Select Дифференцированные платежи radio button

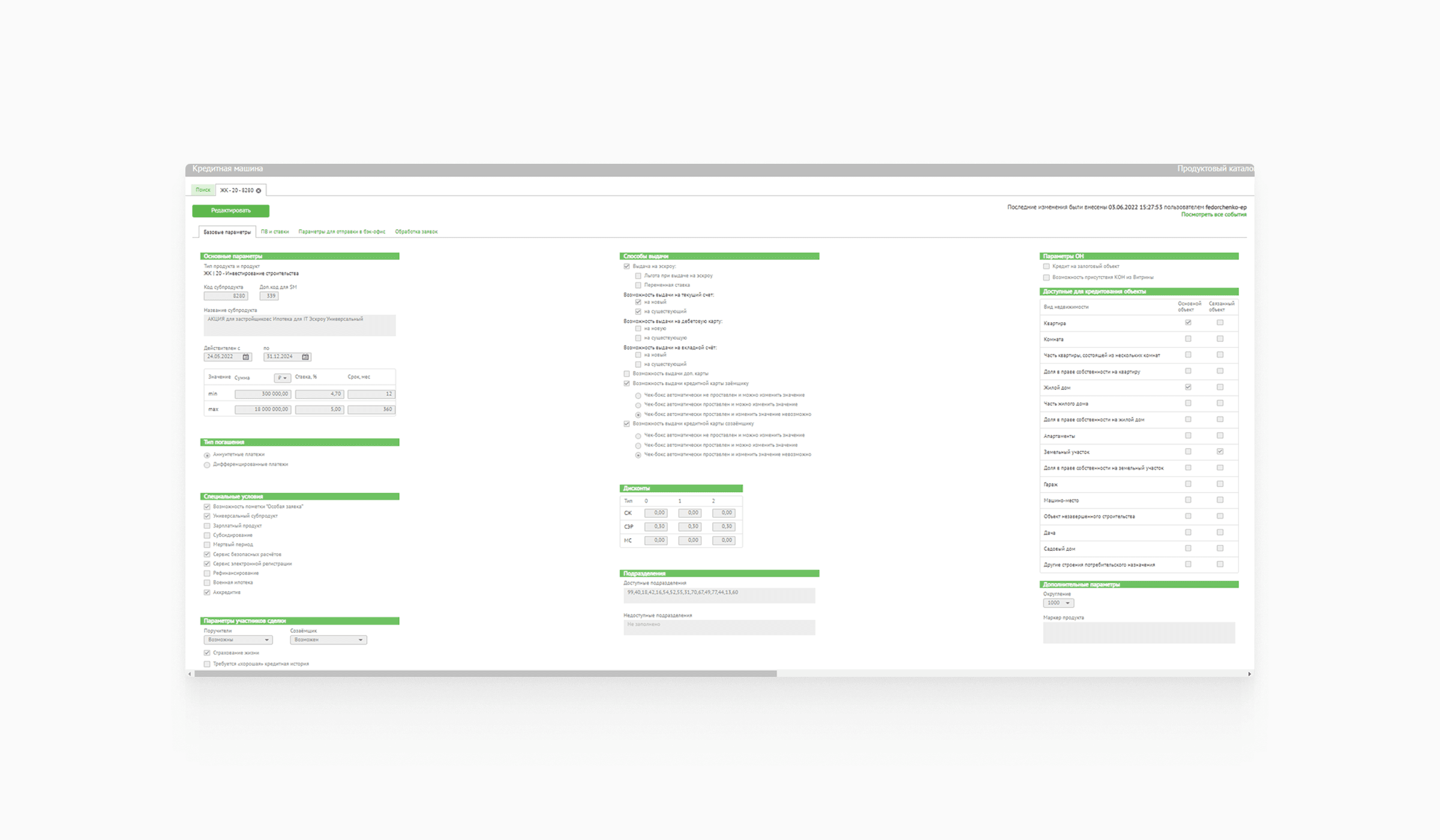[207, 465]
